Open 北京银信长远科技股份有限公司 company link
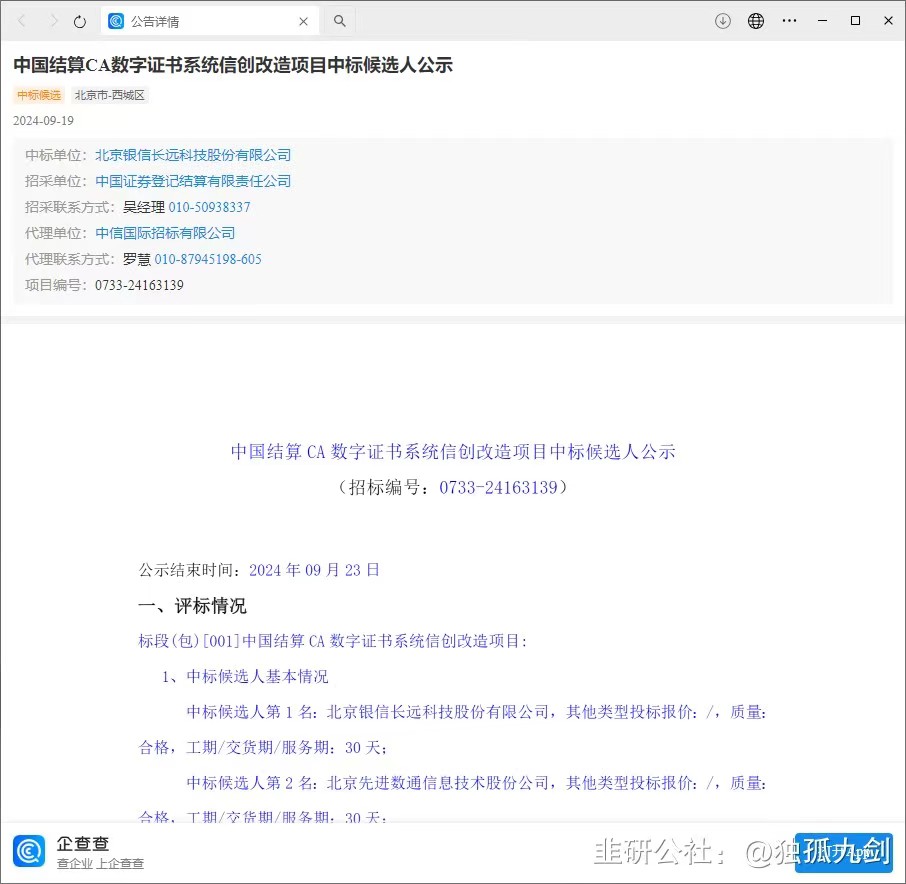Viewport: 906px width, 884px height. [193, 155]
